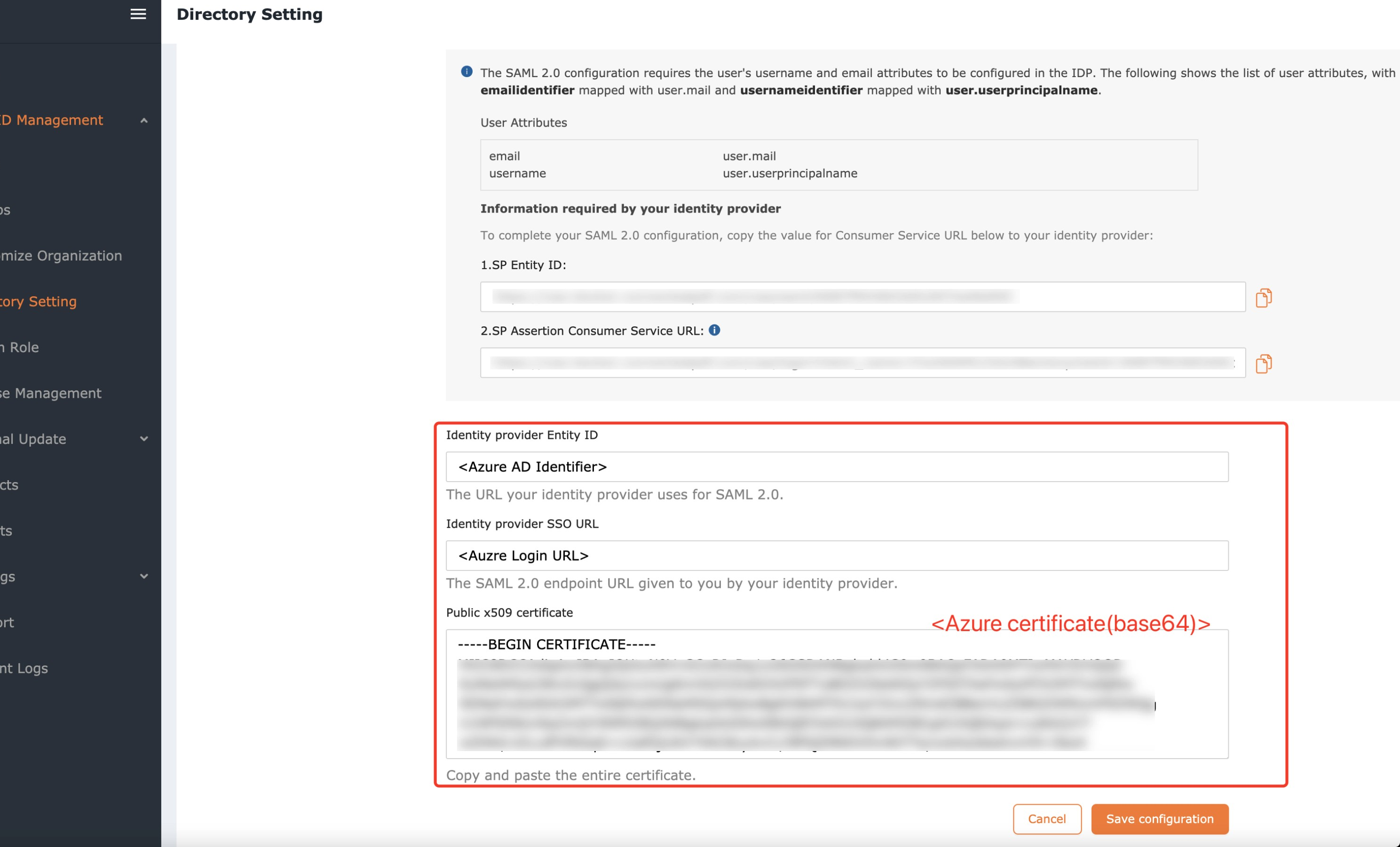Click the info icon beside SP Assertion Consumer Service URL
This screenshot has width=1400, height=847.
point(715,330)
